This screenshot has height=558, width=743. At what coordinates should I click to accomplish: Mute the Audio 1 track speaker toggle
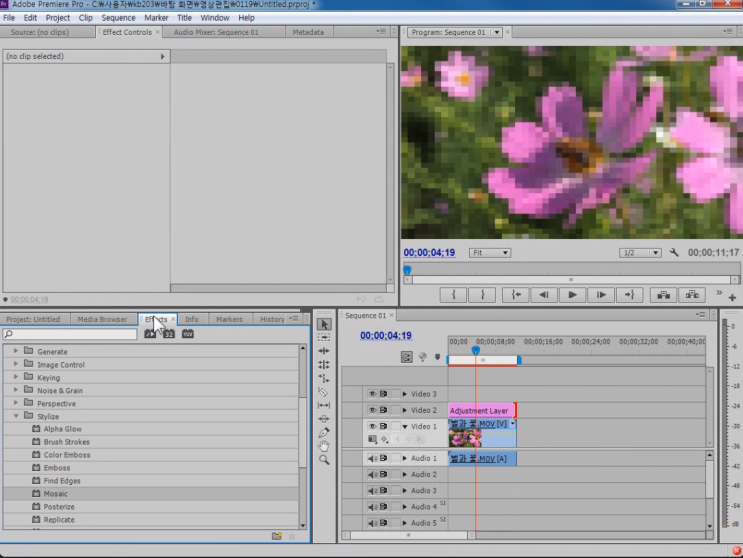tap(372, 459)
